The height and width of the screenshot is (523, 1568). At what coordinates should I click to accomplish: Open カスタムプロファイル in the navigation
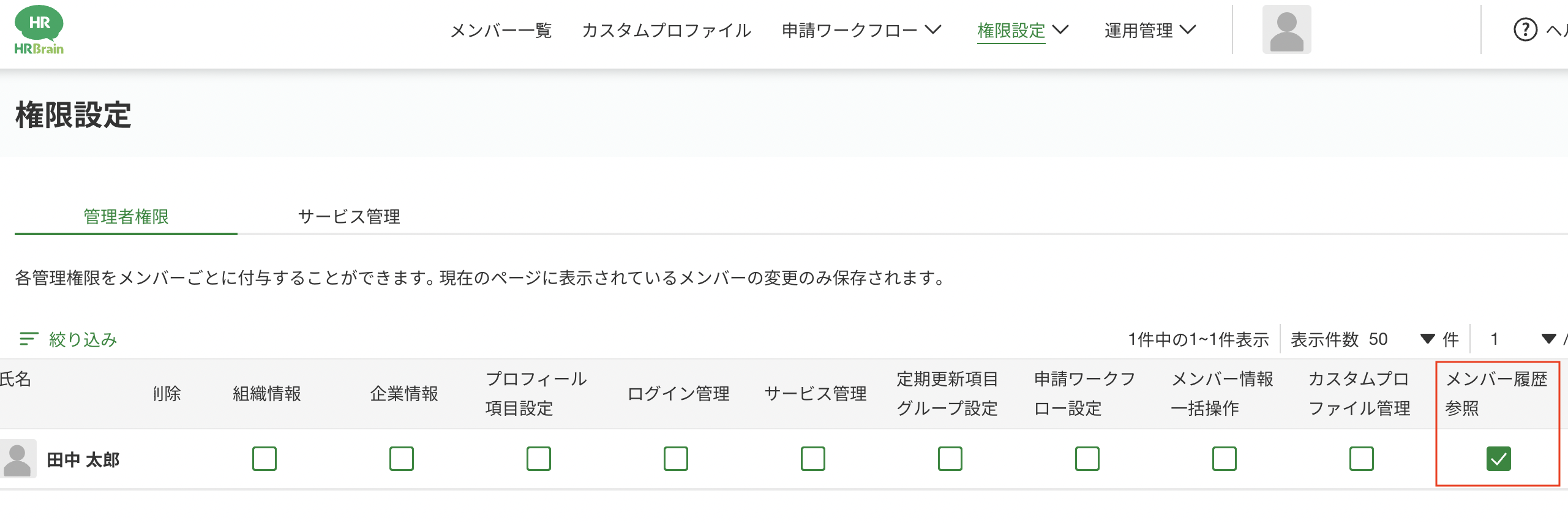[x=667, y=30]
